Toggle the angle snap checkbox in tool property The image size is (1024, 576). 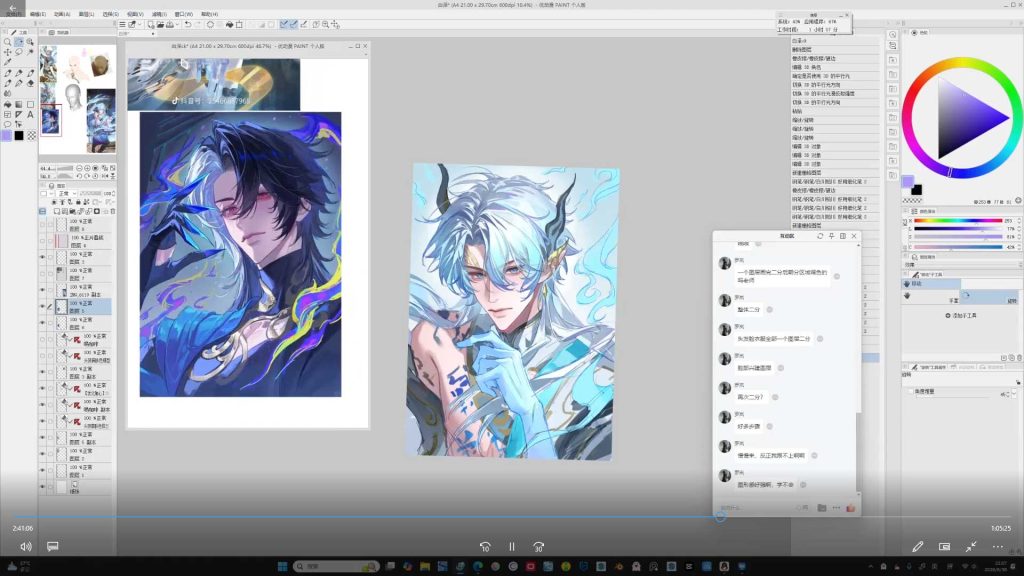tap(911, 392)
